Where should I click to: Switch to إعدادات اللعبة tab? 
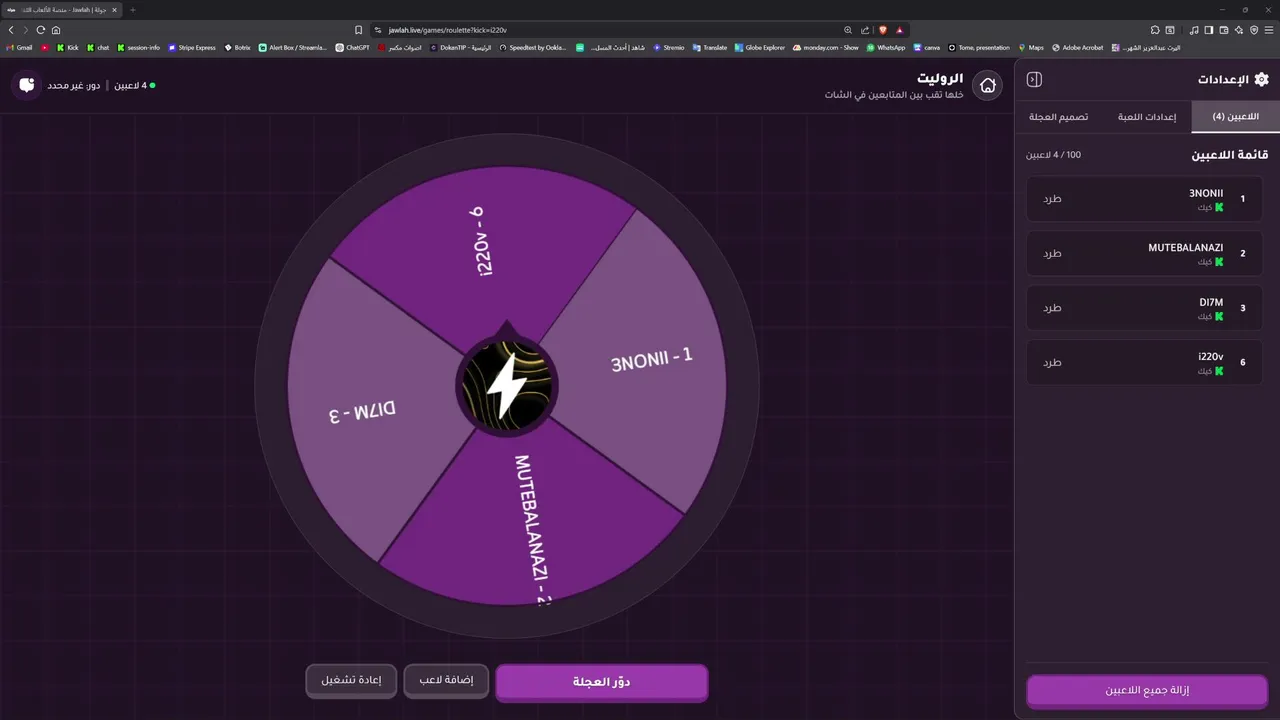pos(1147,117)
